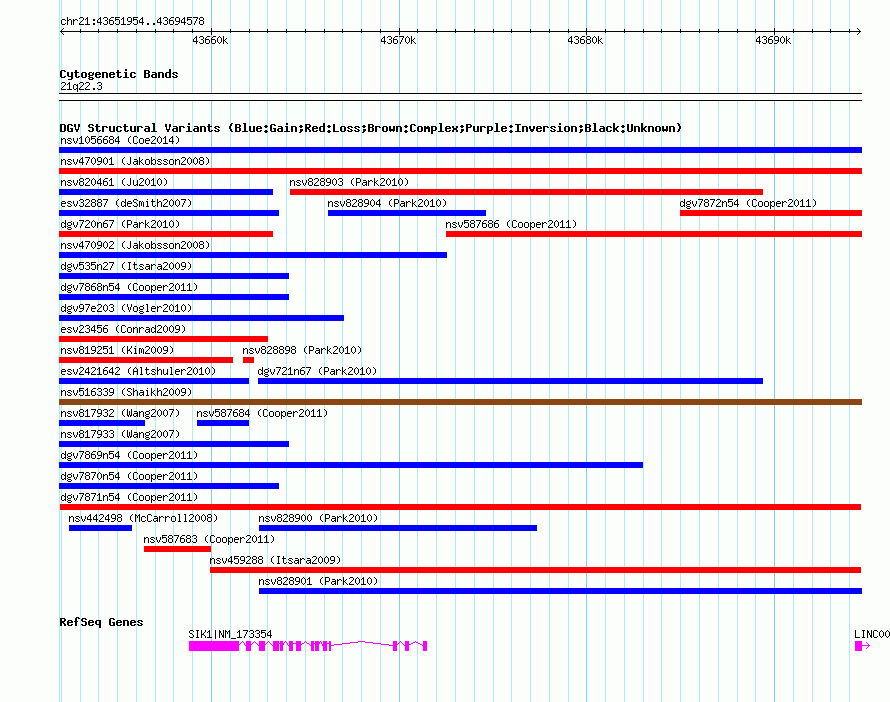Click the SIK1 gene large exon block

point(214,646)
